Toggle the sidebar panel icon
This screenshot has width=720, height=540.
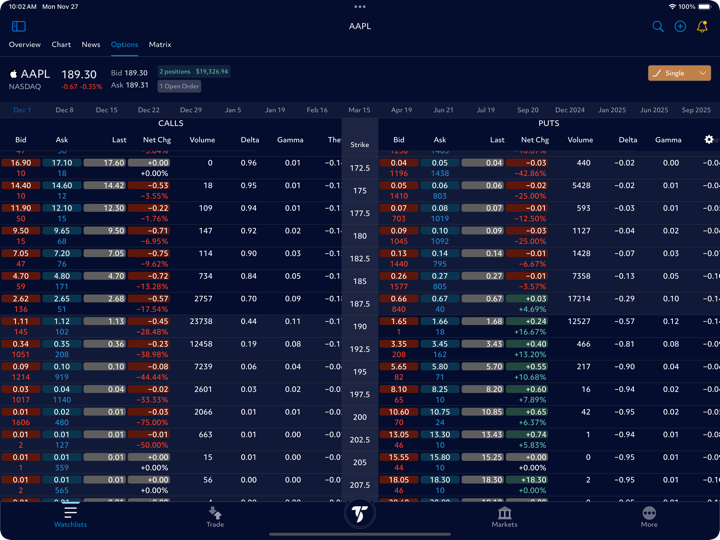18,26
